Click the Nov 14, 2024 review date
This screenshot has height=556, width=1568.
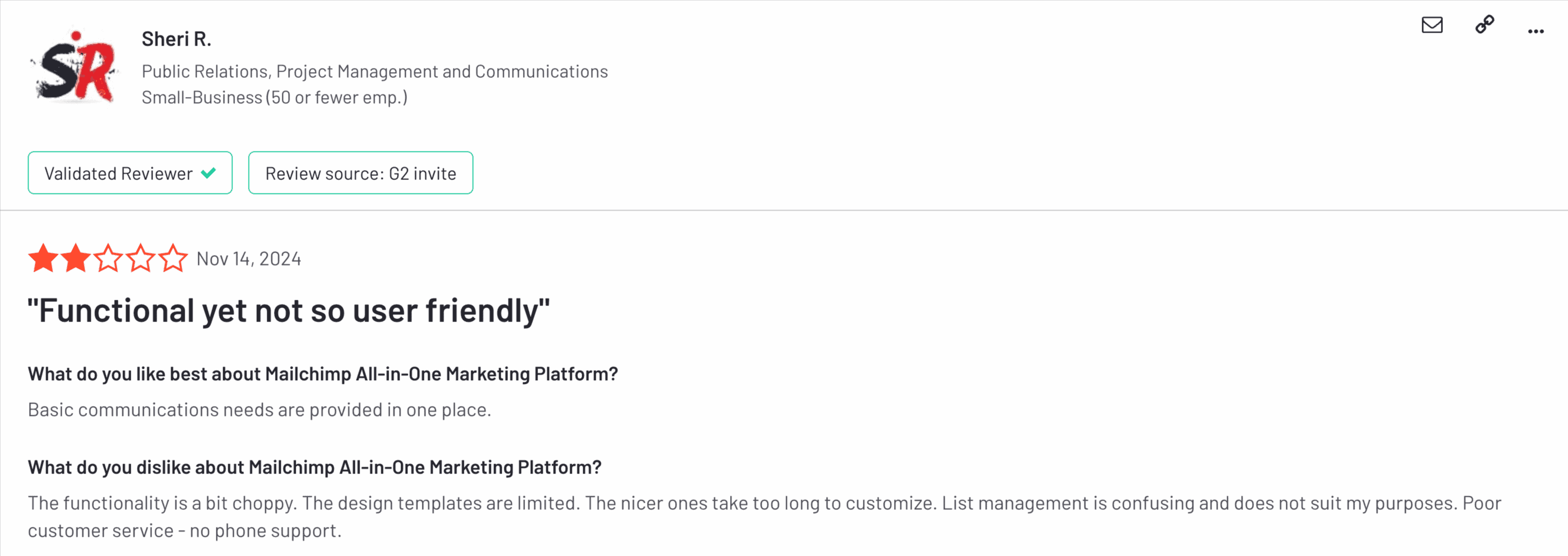(249, 258)
